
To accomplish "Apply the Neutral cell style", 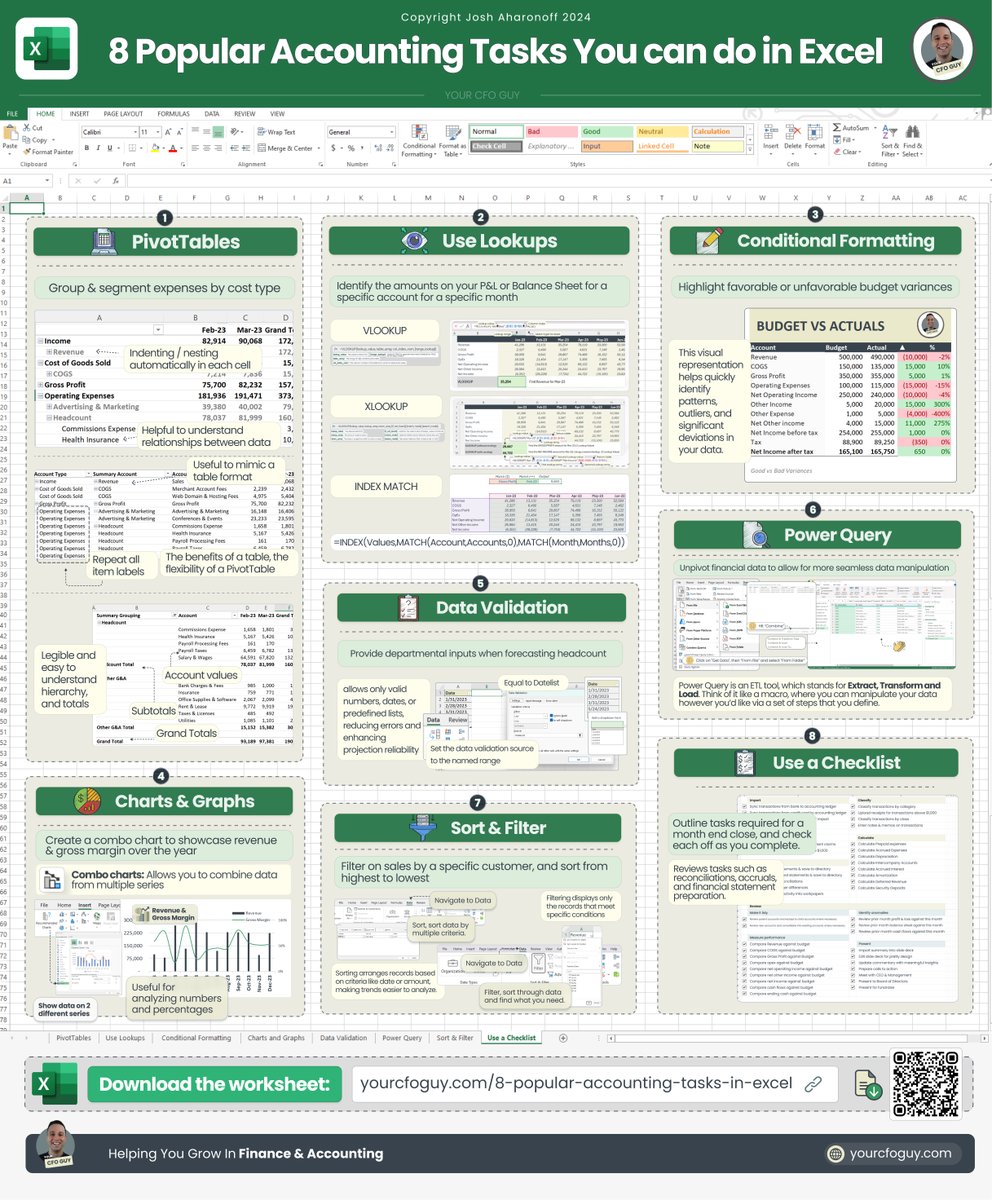I will click(663, 132).
